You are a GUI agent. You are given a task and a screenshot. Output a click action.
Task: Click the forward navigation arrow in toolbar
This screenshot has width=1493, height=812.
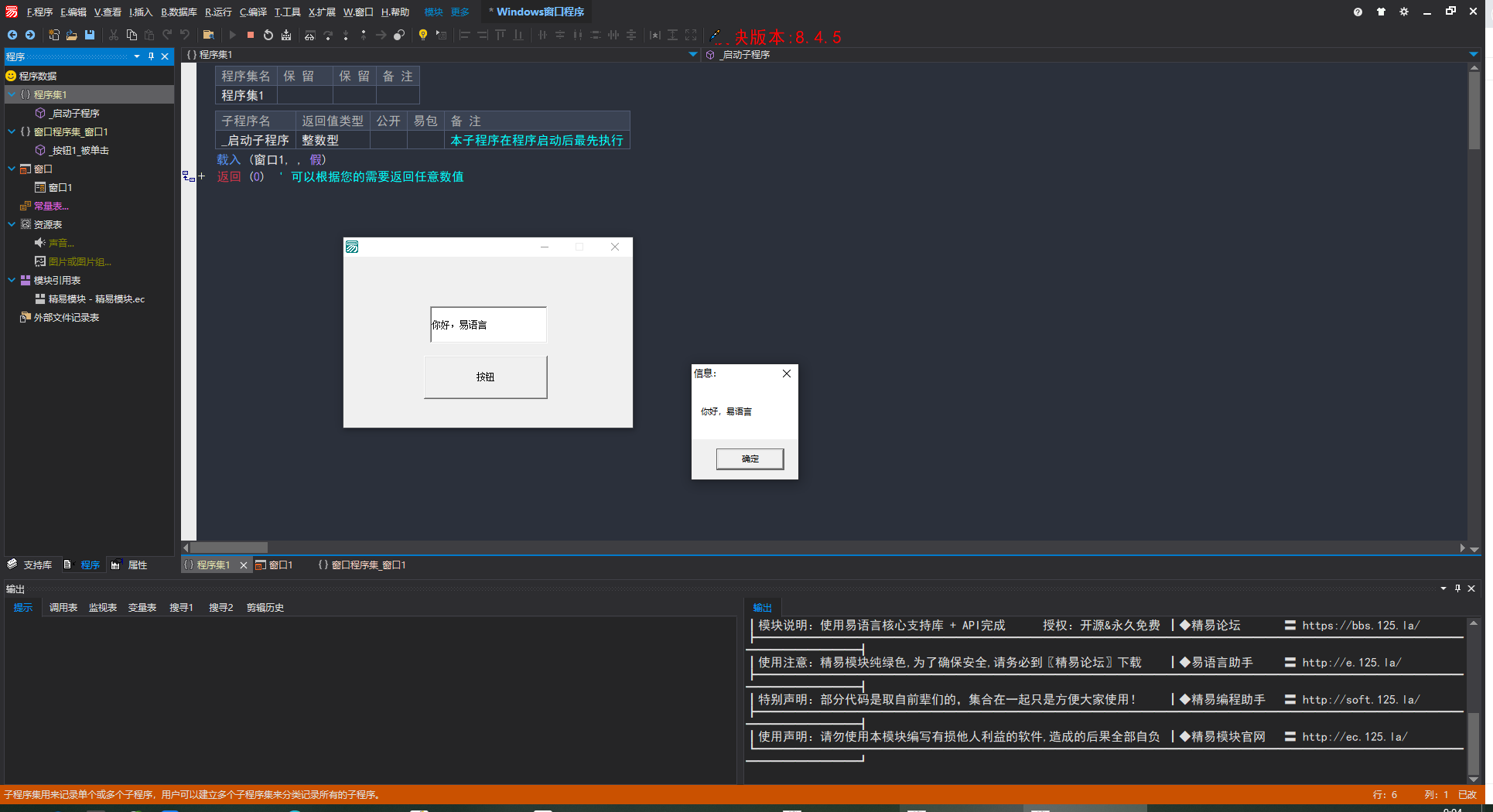(30, 35)
